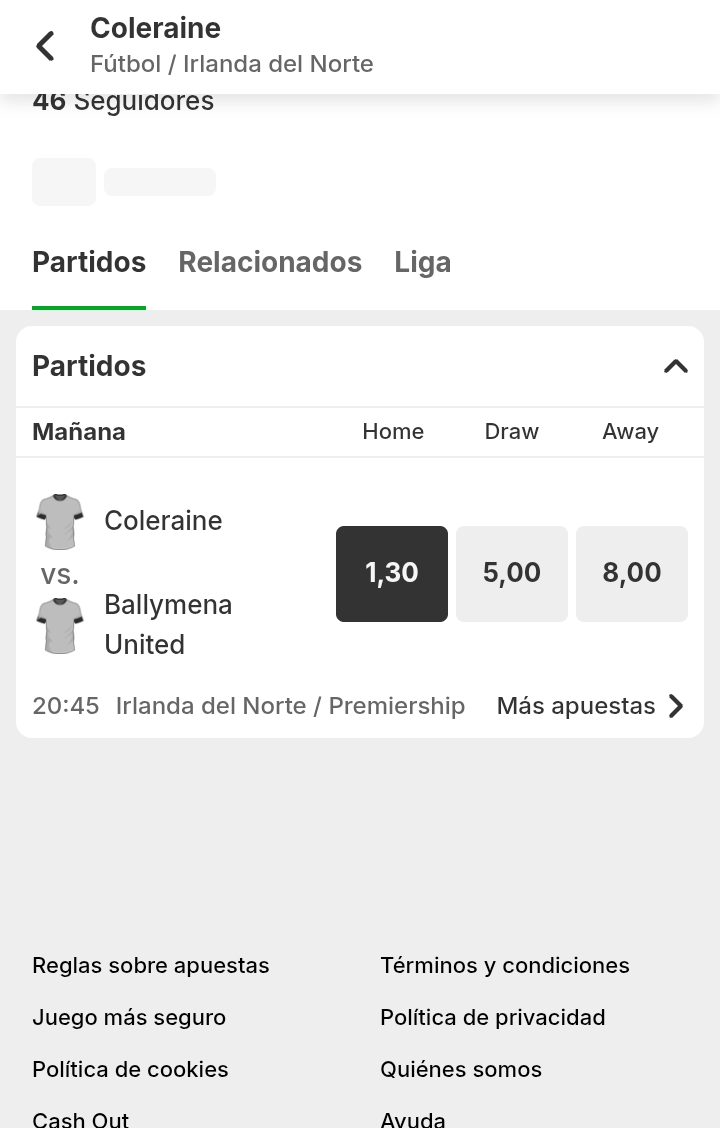720x1128 pixels.
Task: Click Coleraine team jersey icon
Action: pos(60,521)
